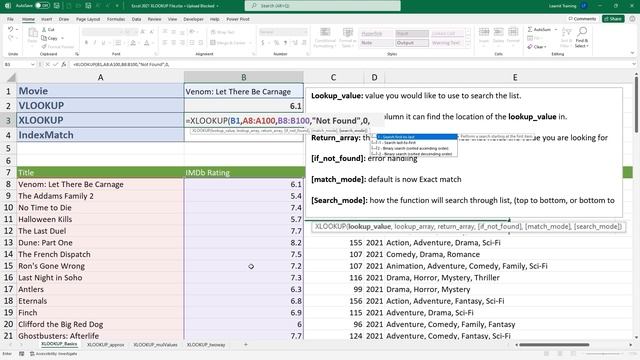
Task: Add a new sheet with plus button
Action: [x=246, y=344]
